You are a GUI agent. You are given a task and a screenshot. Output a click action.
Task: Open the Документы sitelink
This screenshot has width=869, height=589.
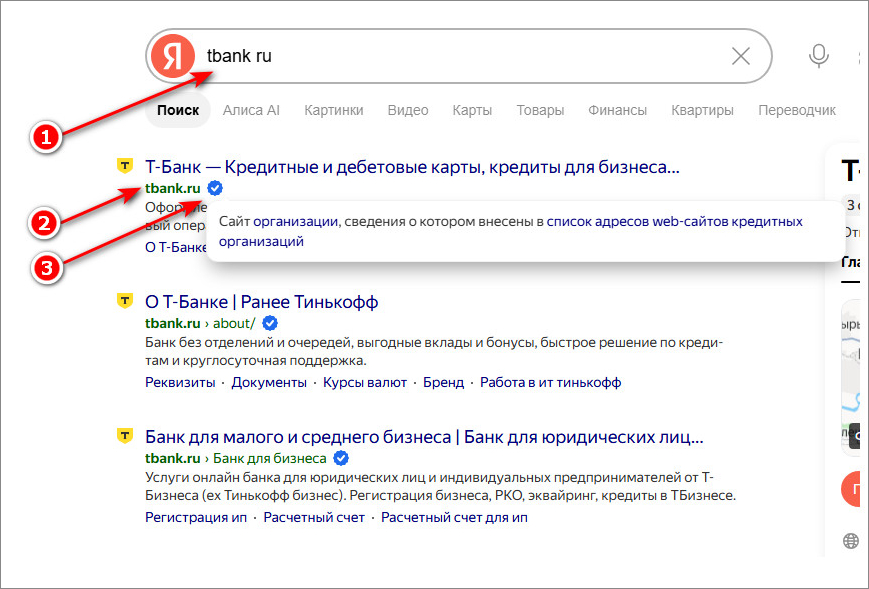point(269,382)
